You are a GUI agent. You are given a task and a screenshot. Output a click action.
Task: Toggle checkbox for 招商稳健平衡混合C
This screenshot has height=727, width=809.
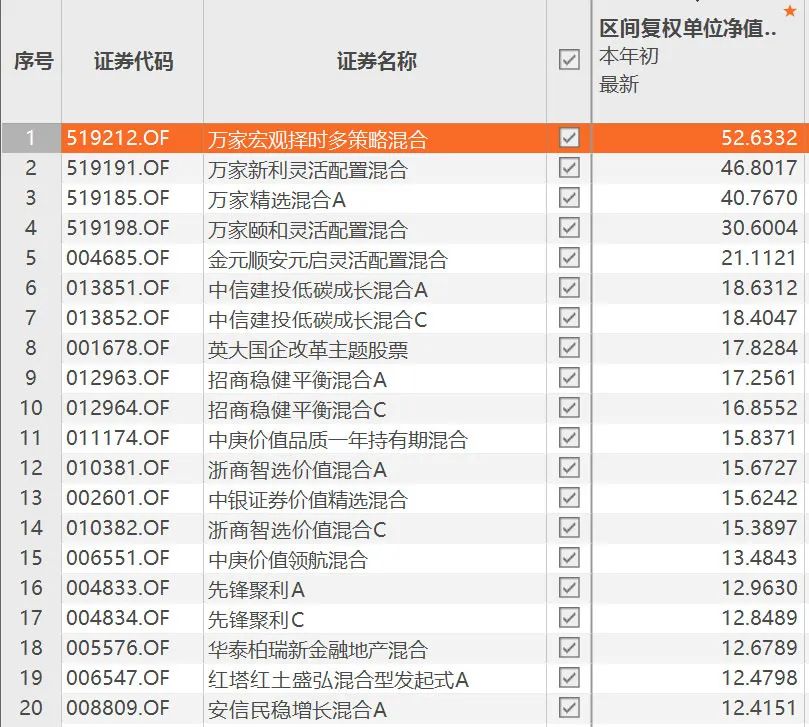(x=569, y=408)
